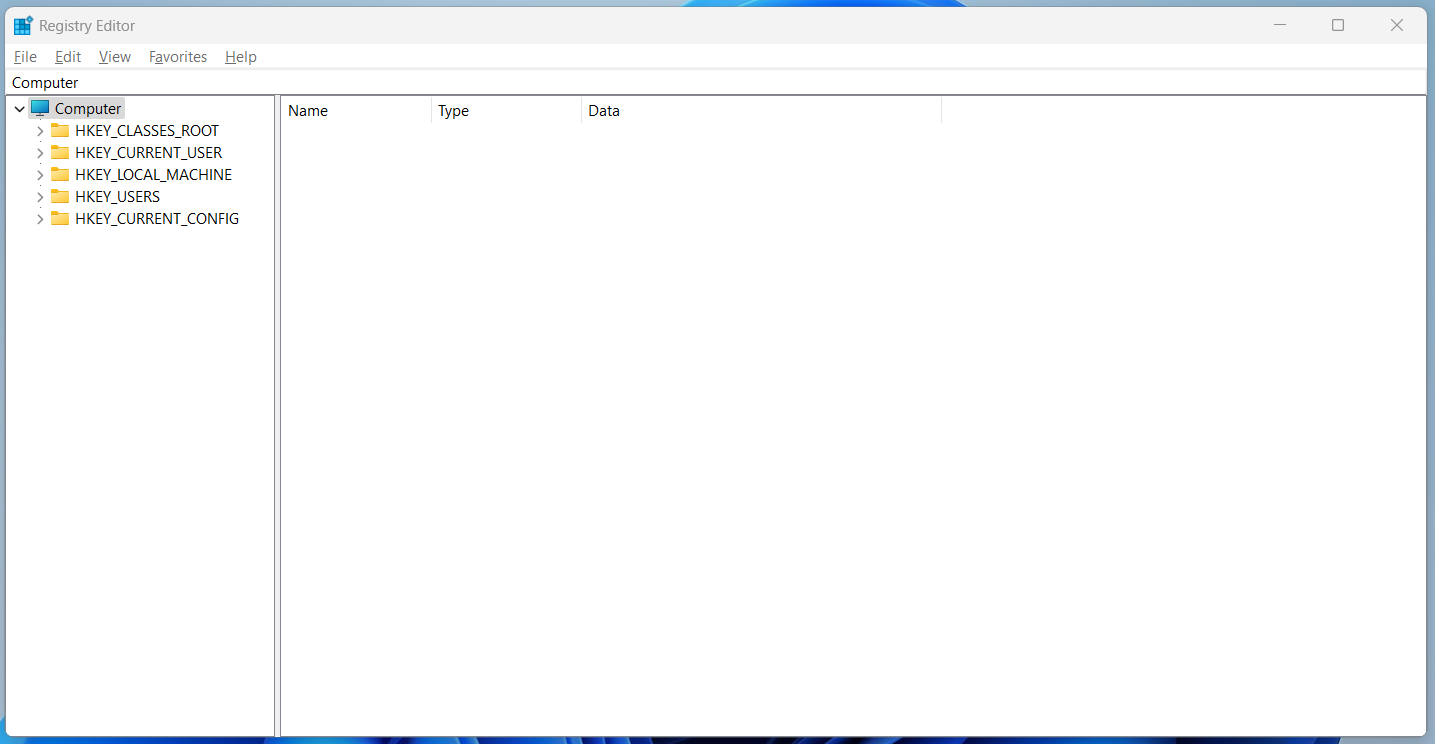1435x744 pixels.
Task: Click the HKEY_CURRENT_CONFIG folder icon
Action: (60, 218)
